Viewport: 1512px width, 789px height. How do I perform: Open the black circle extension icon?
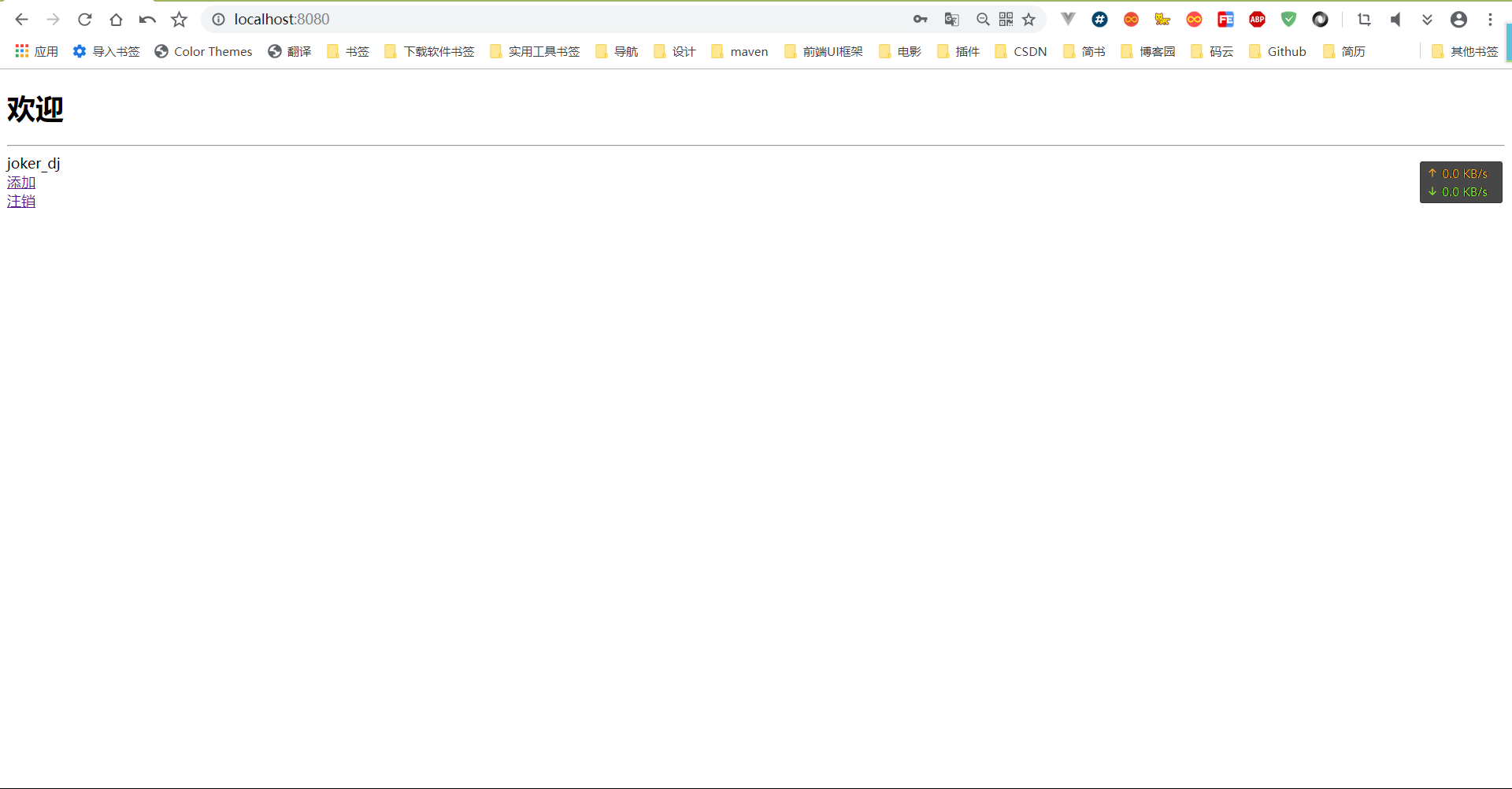(x=1321, y=20)
